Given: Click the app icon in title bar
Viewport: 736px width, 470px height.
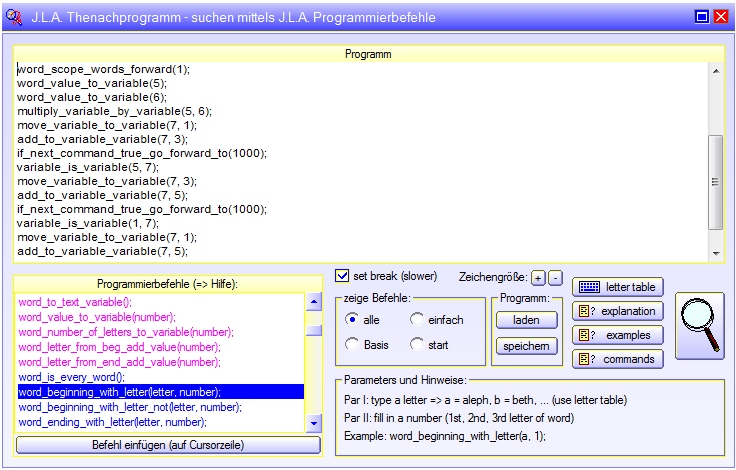Looking at the screenshot, I should pos(14,17).
